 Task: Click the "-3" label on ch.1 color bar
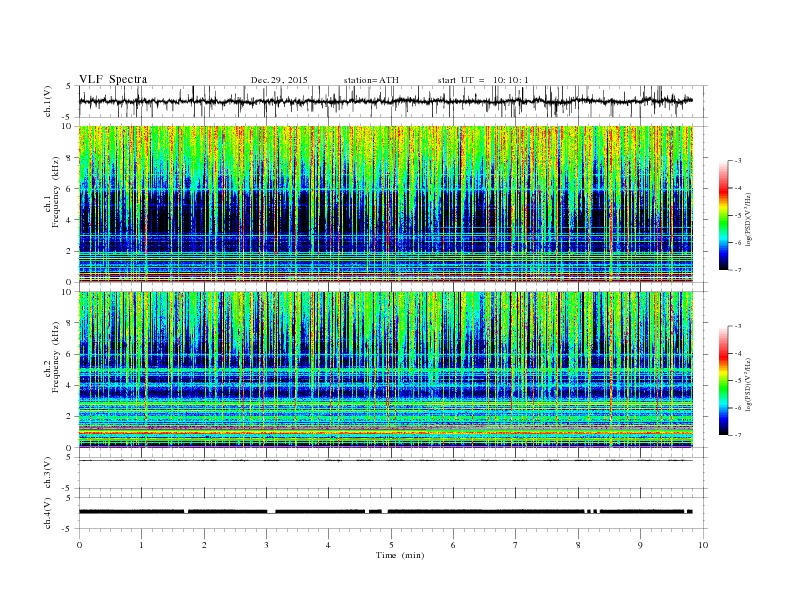click(738, 161)
